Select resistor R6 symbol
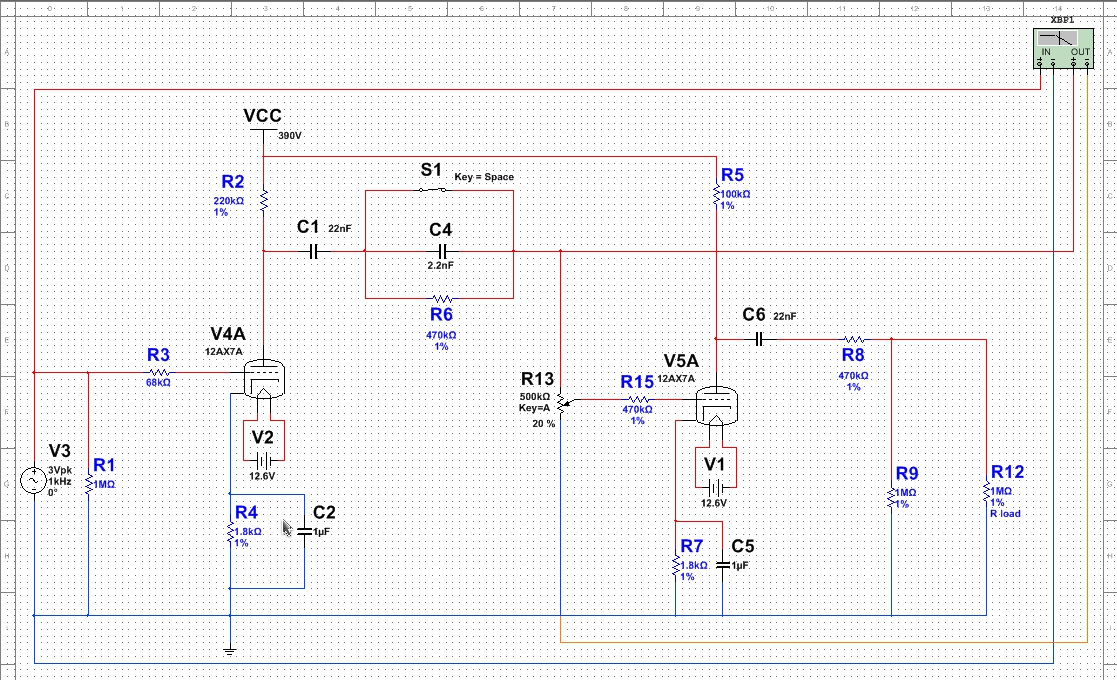 [x=441, y=298]
